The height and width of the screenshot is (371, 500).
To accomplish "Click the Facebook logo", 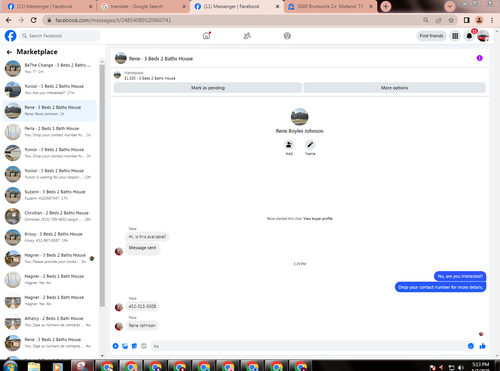I will coord(10,36).
